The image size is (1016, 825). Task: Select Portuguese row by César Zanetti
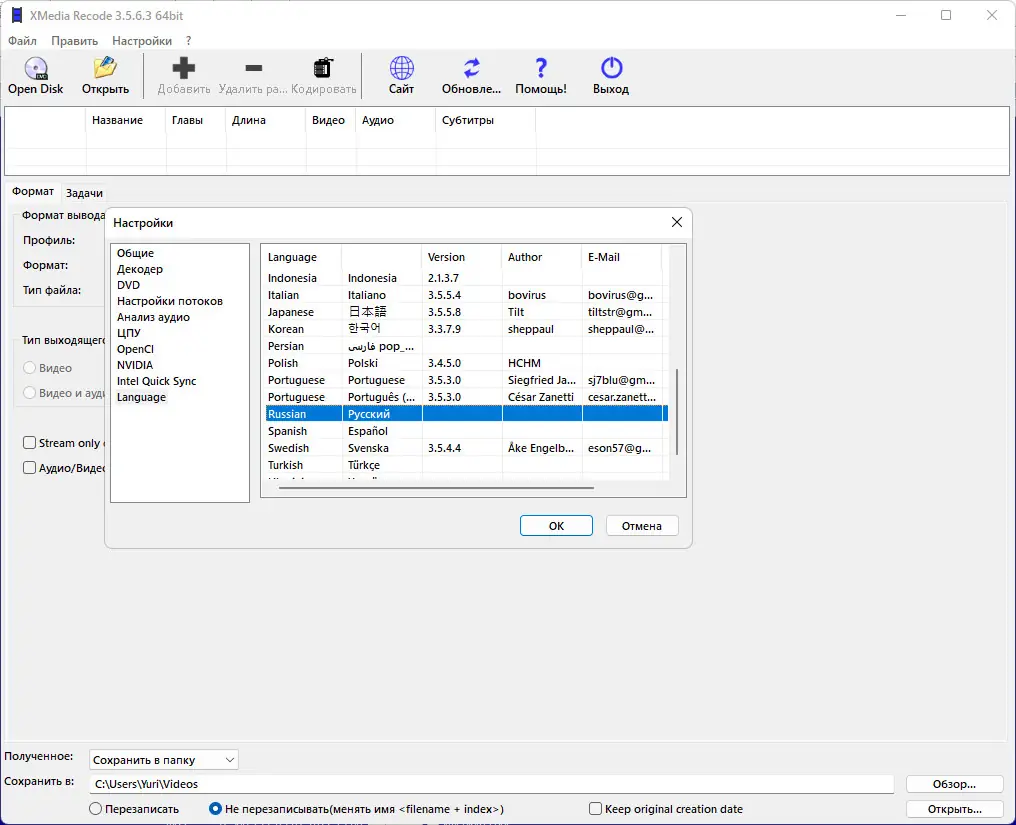pos(467,397)
